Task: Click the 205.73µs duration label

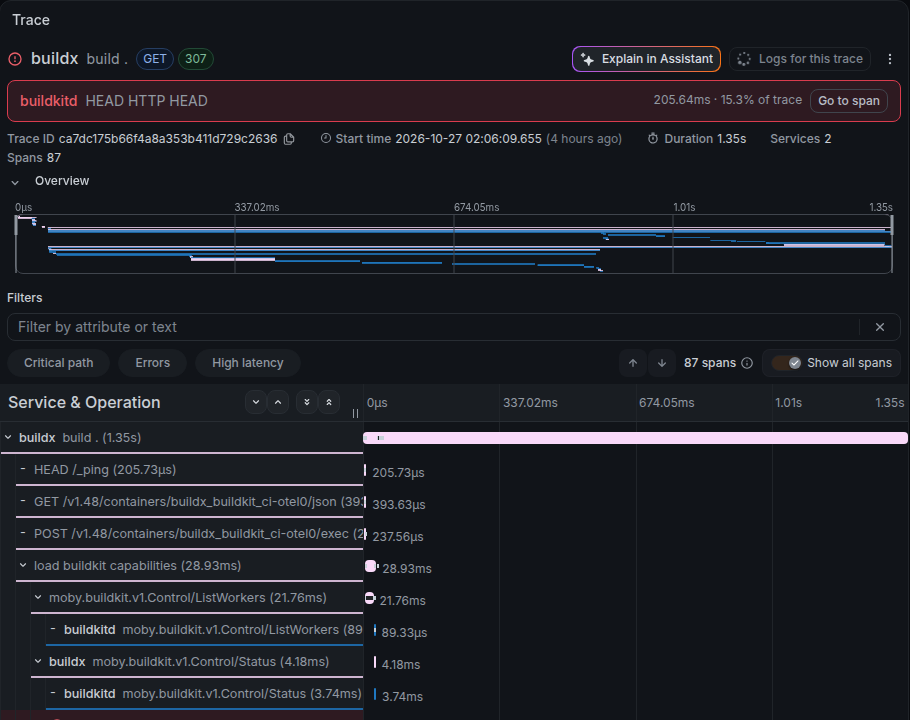Action: (x=398, y=473)
